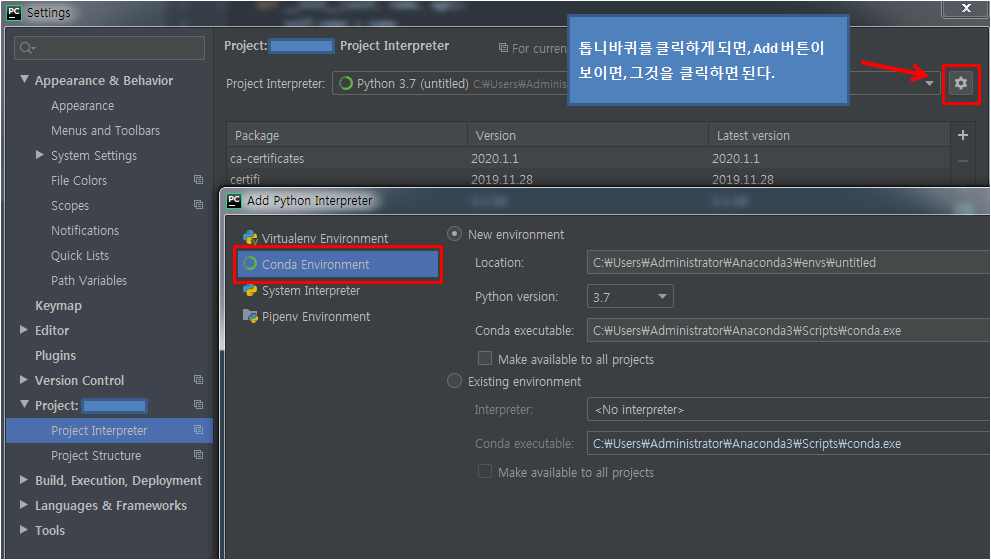Click the PyCharm icon in Add Python Interpreter title
This screenshot has width=991, height=560.
click(234, 200)
